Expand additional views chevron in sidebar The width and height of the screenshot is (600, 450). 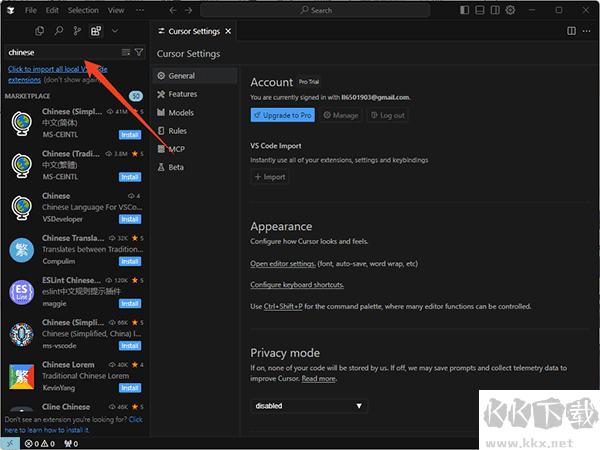[x=114, y=31]
